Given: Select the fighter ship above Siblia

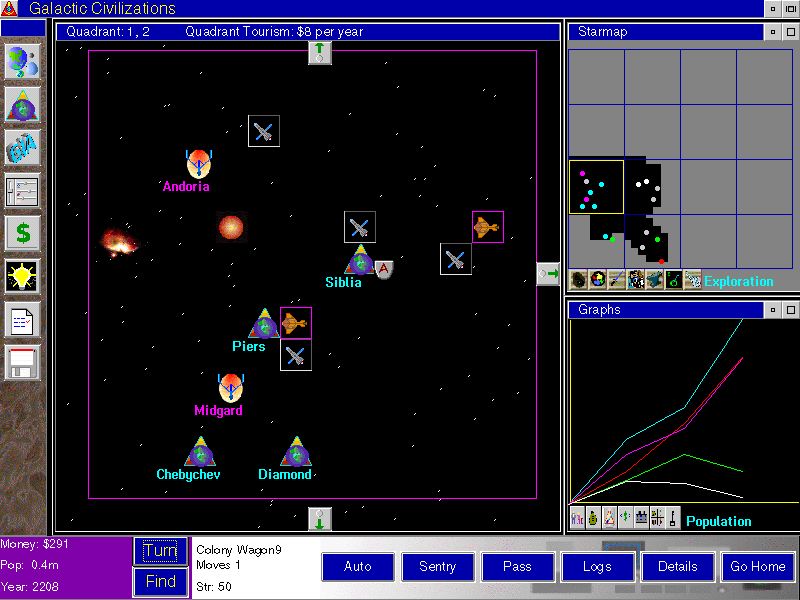Looking at the screenshot, I should tap(360, 227).
